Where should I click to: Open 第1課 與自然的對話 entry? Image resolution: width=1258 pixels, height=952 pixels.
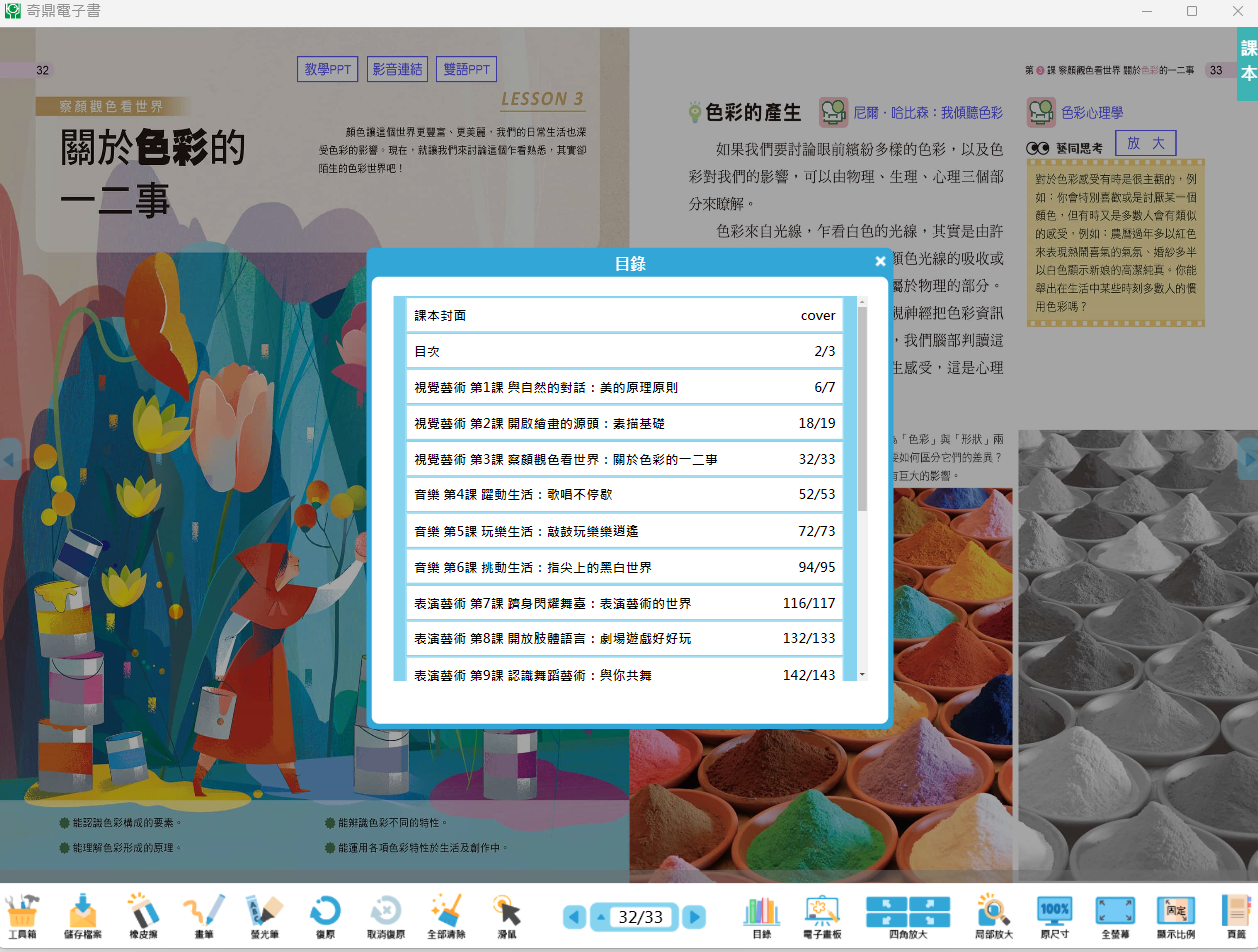click(625, 387)
